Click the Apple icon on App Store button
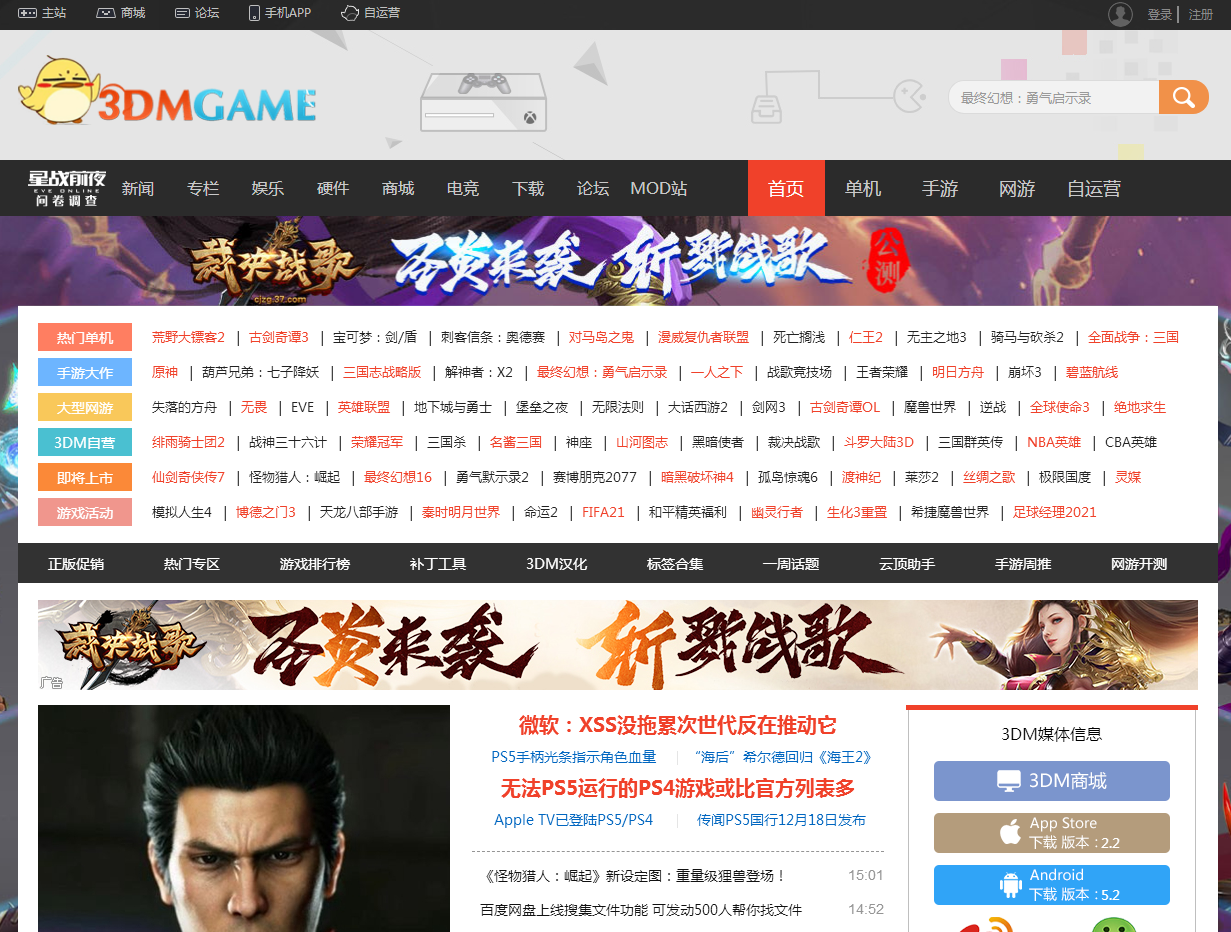Viewport: 1231px width, 932px height. pos(1011,832)
